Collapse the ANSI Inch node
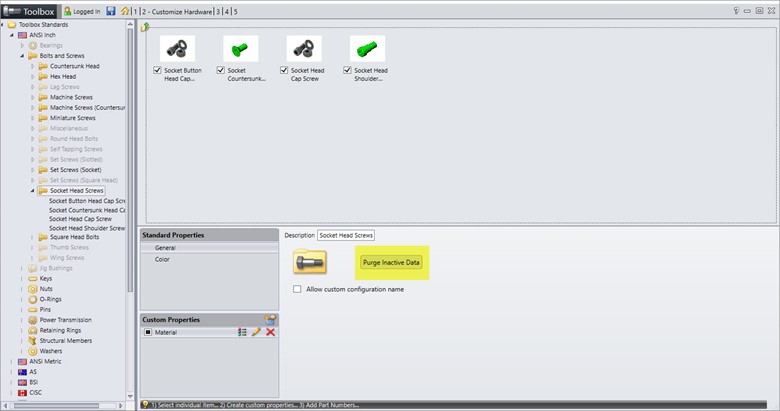This screenshot has height=411, width=780. click(11, 34)
